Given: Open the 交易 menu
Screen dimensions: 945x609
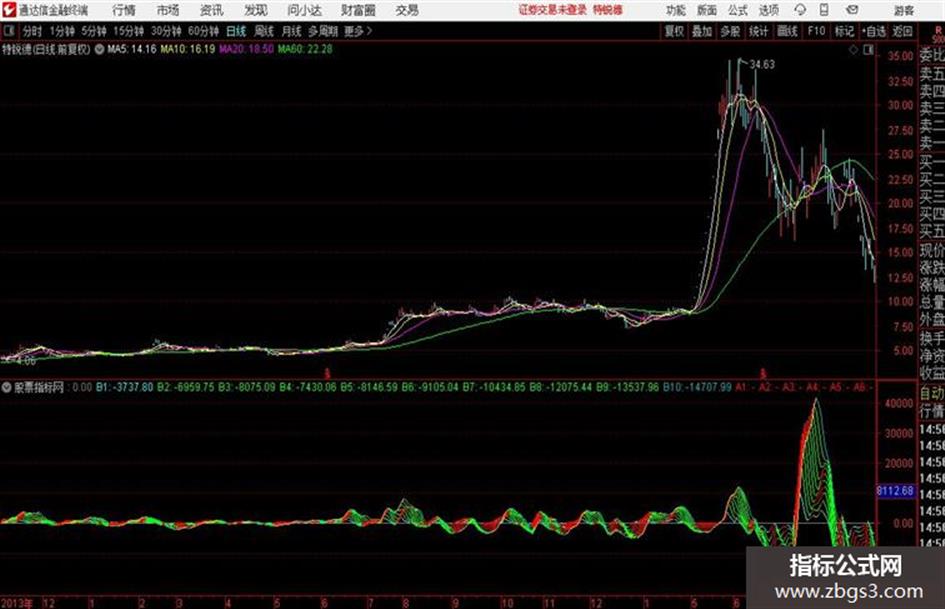Looking at the screenshot, I should coord(407,10).
